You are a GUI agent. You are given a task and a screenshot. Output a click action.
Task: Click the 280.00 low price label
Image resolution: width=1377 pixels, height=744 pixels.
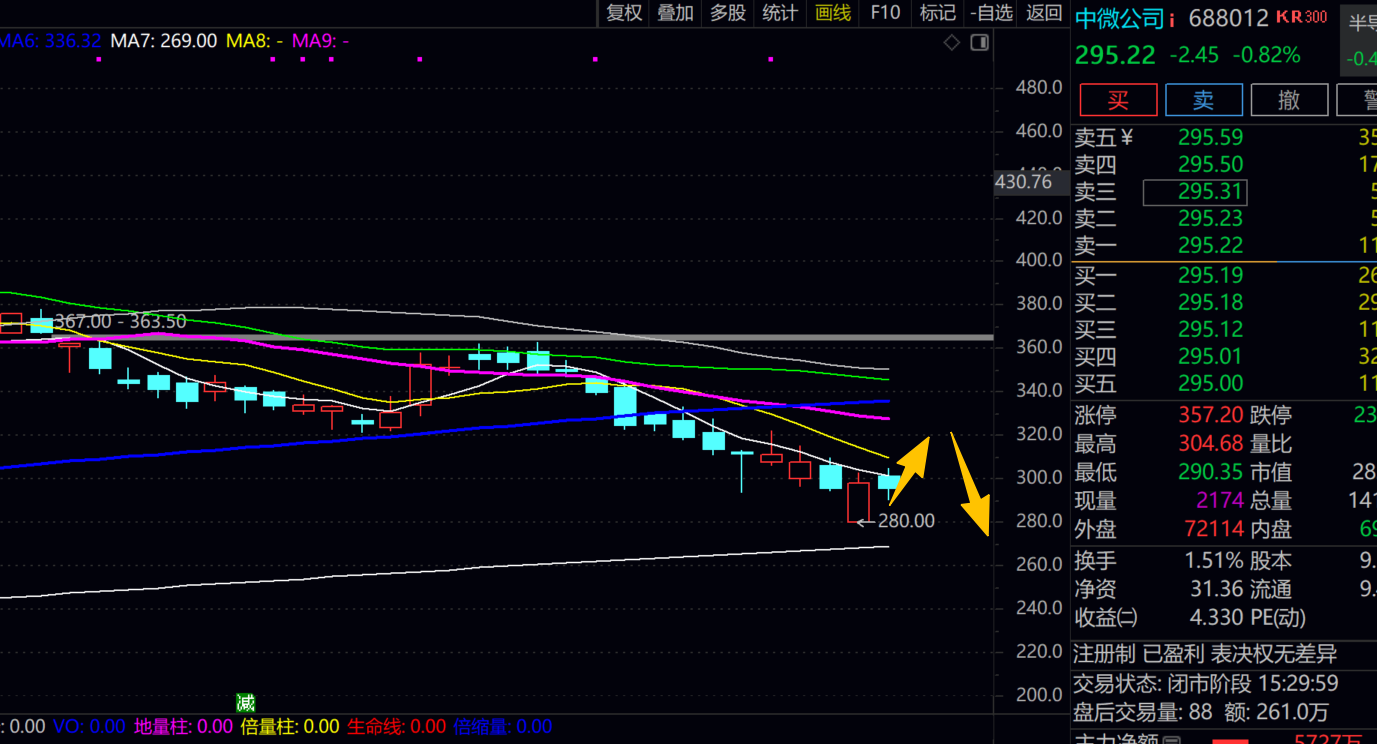tap(906, 521)
